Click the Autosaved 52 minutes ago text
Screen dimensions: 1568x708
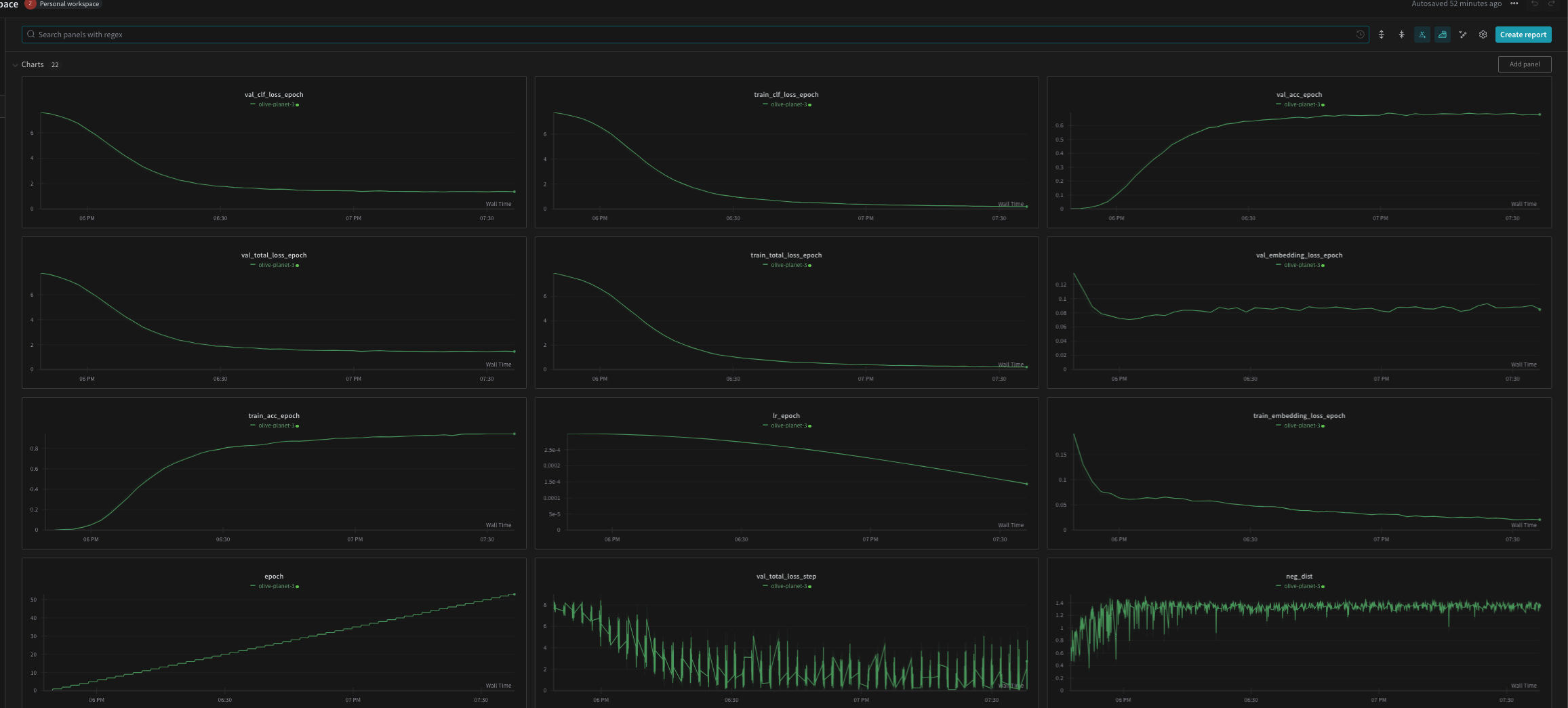point(1456,4)
